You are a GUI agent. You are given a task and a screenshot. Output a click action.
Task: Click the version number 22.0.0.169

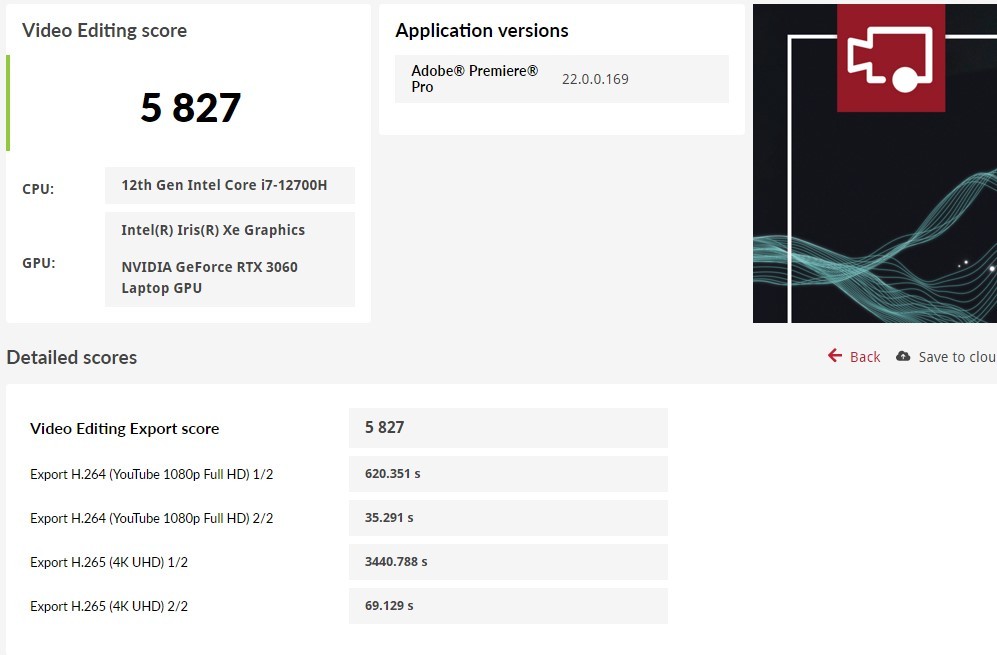click(595, 79)
